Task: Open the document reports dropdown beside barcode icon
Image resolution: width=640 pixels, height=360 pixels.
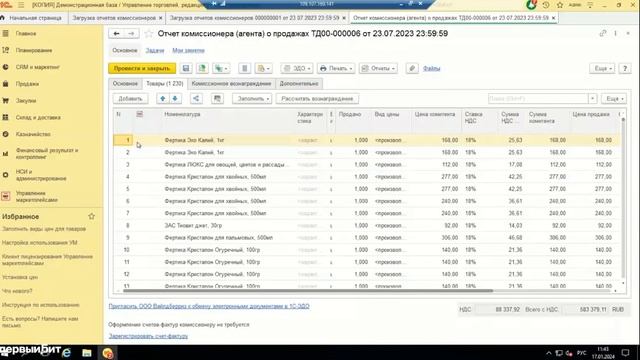Action: (264, 68)
